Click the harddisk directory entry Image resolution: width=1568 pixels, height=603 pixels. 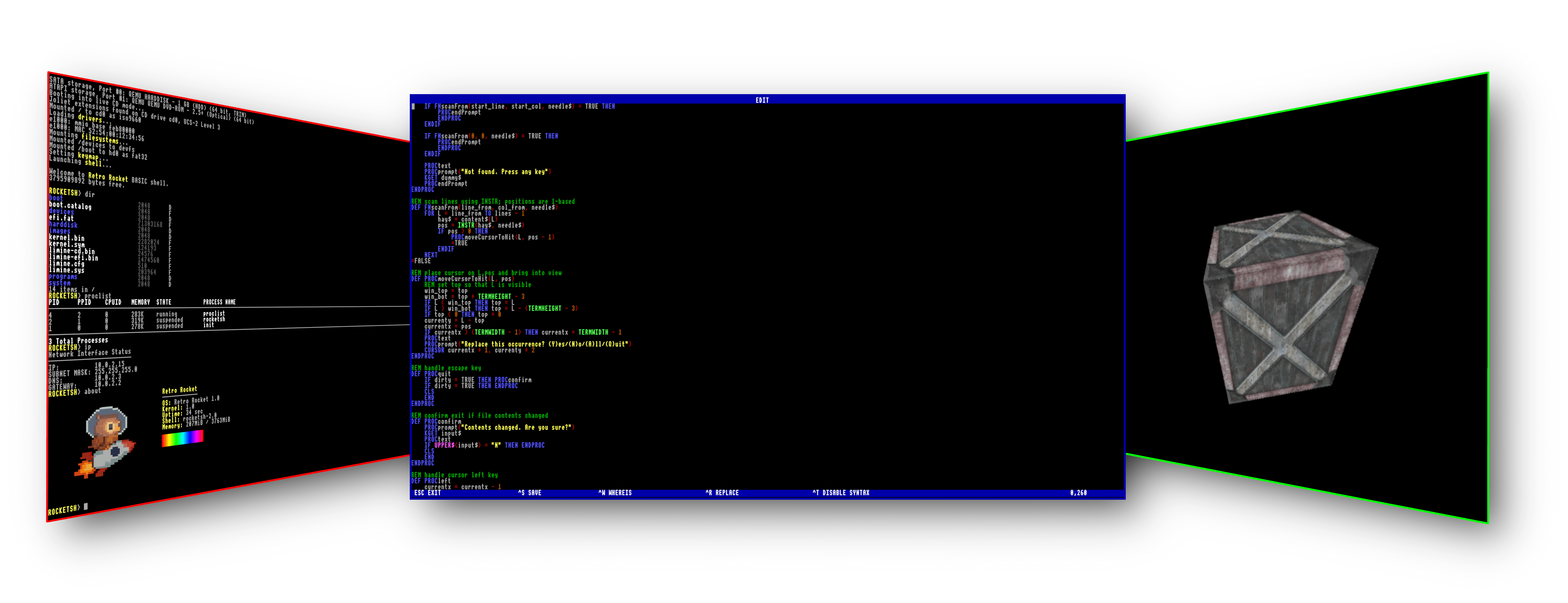click(63, 224)
